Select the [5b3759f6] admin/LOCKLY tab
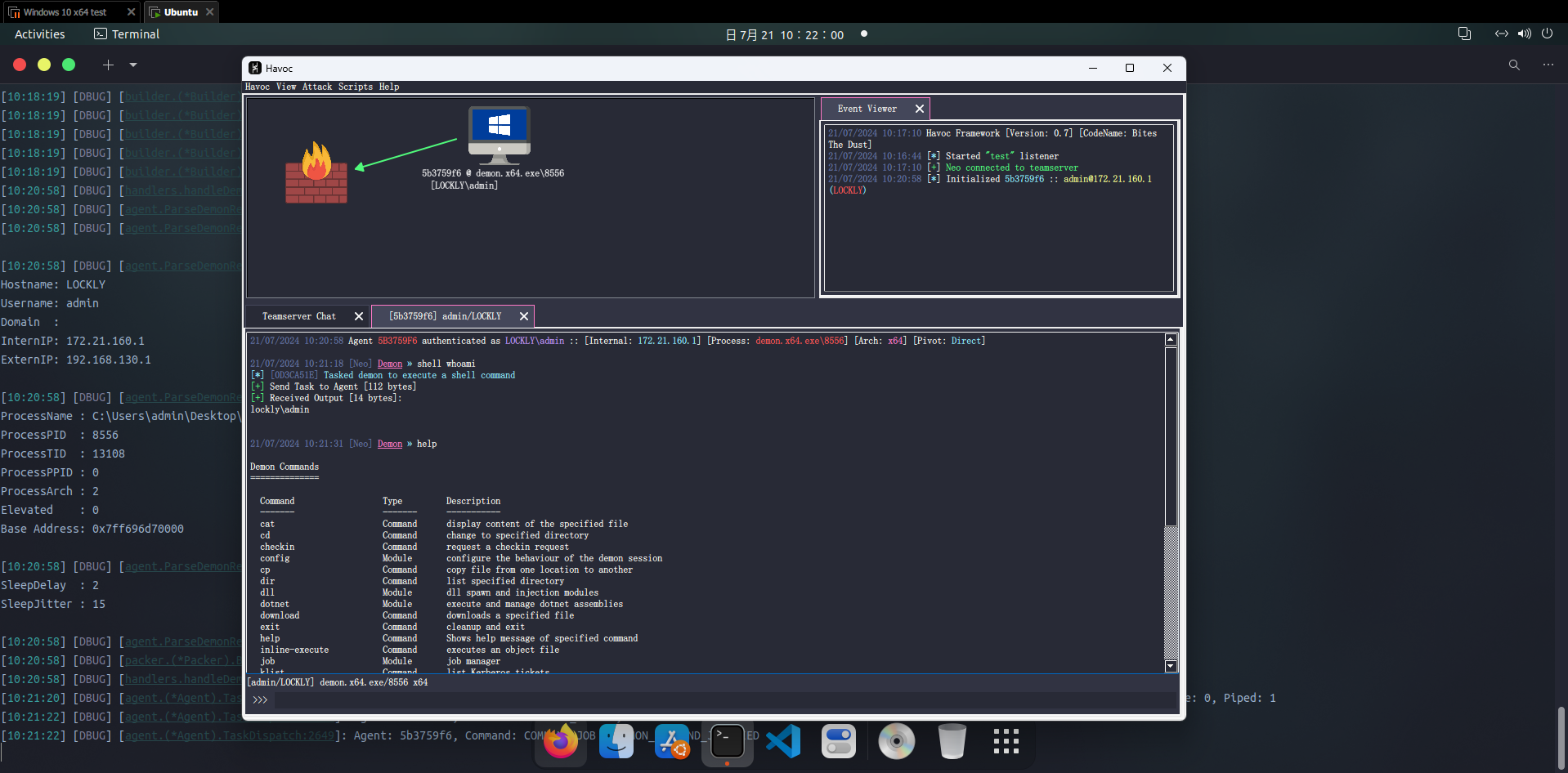 point(445,316)
